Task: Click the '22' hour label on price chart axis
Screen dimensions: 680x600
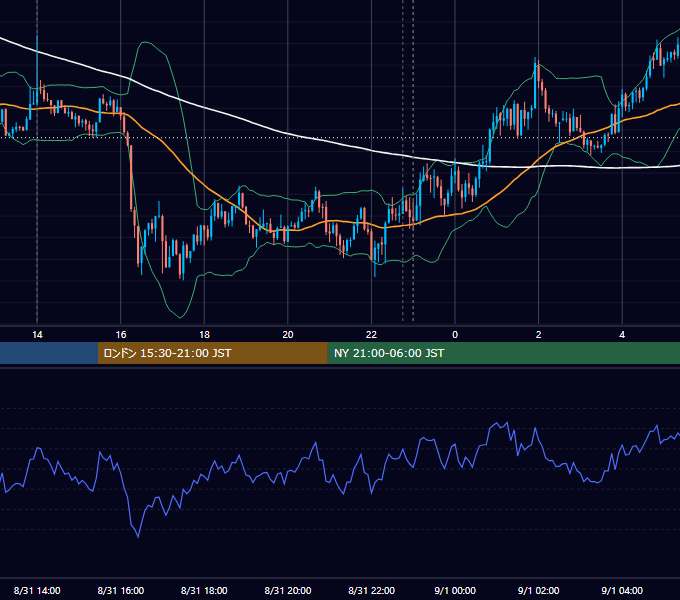Action: point(371,335)
